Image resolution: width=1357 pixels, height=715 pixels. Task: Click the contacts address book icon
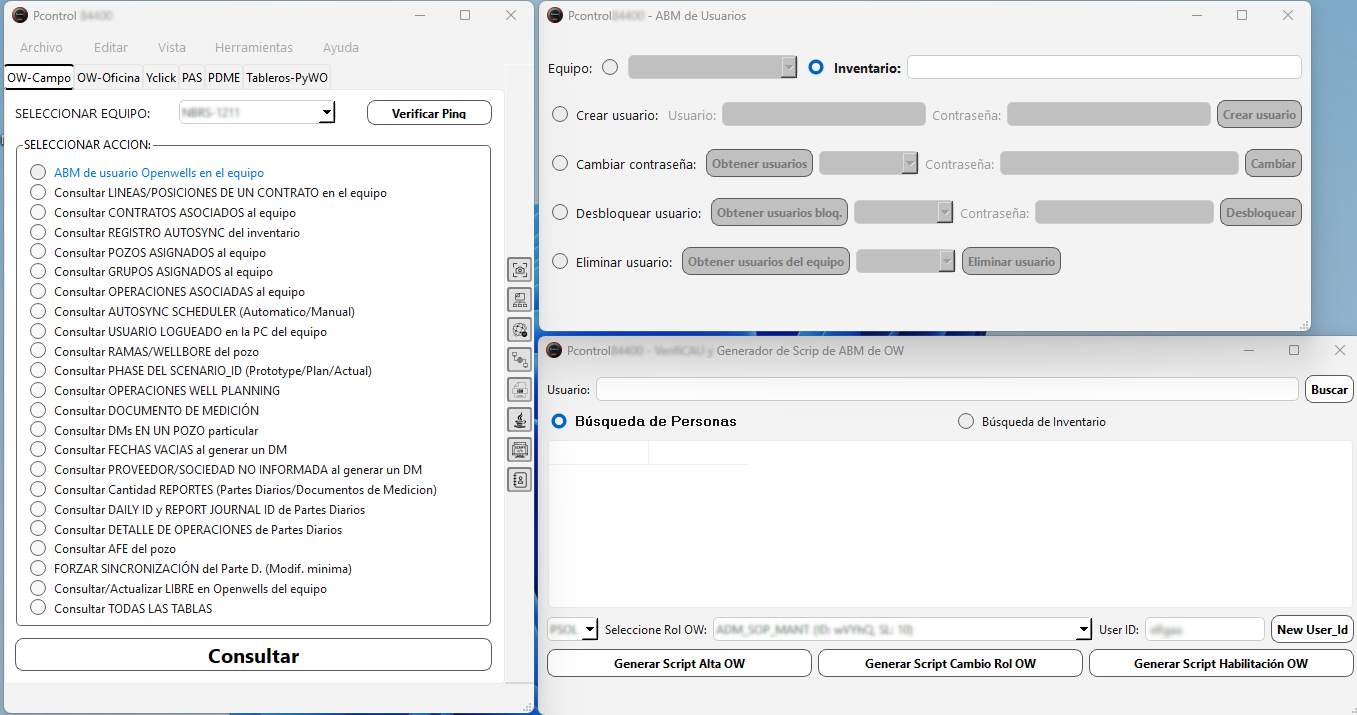tap(519, 479)
